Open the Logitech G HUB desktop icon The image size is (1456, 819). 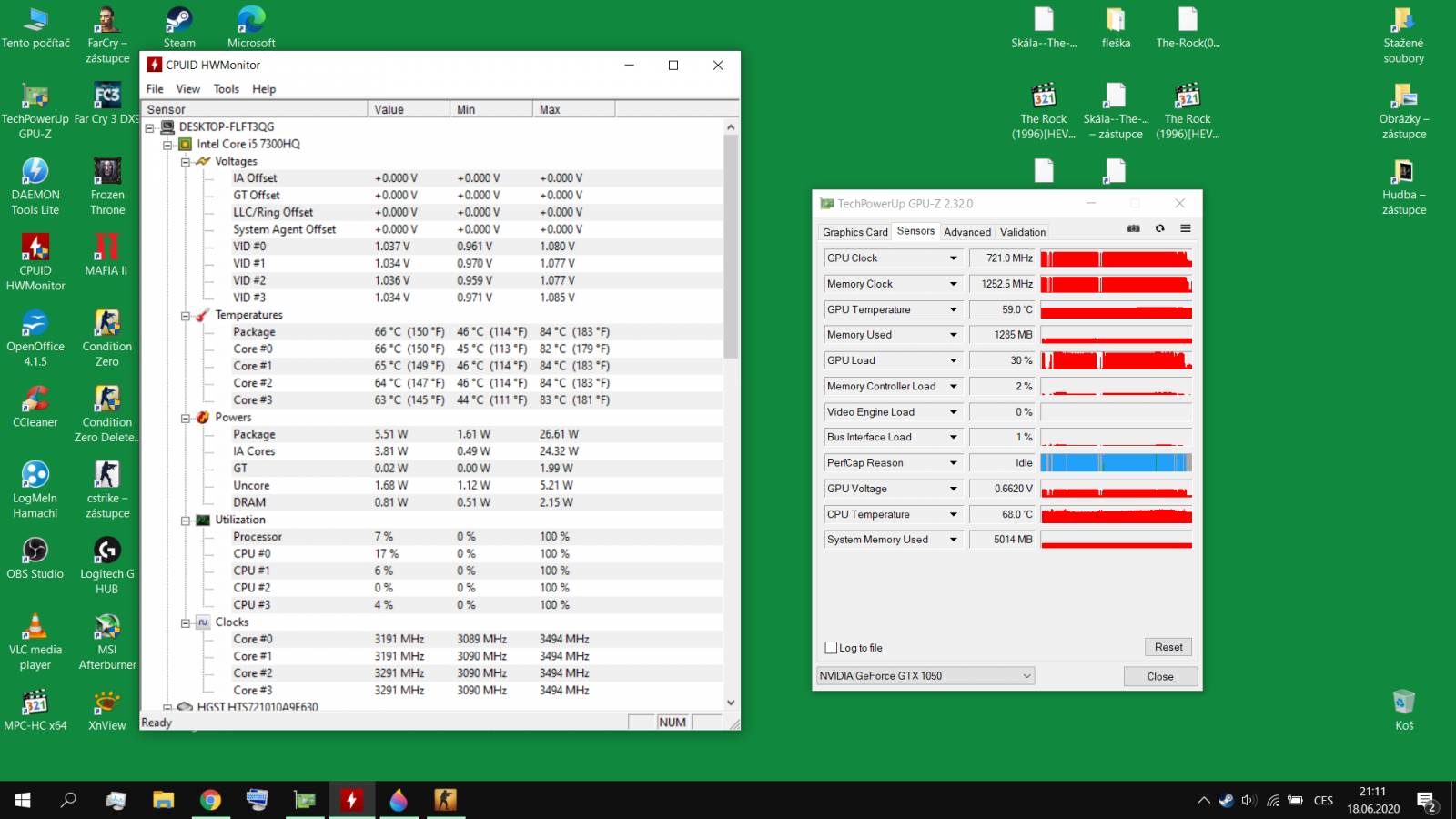tap(107, 565)
